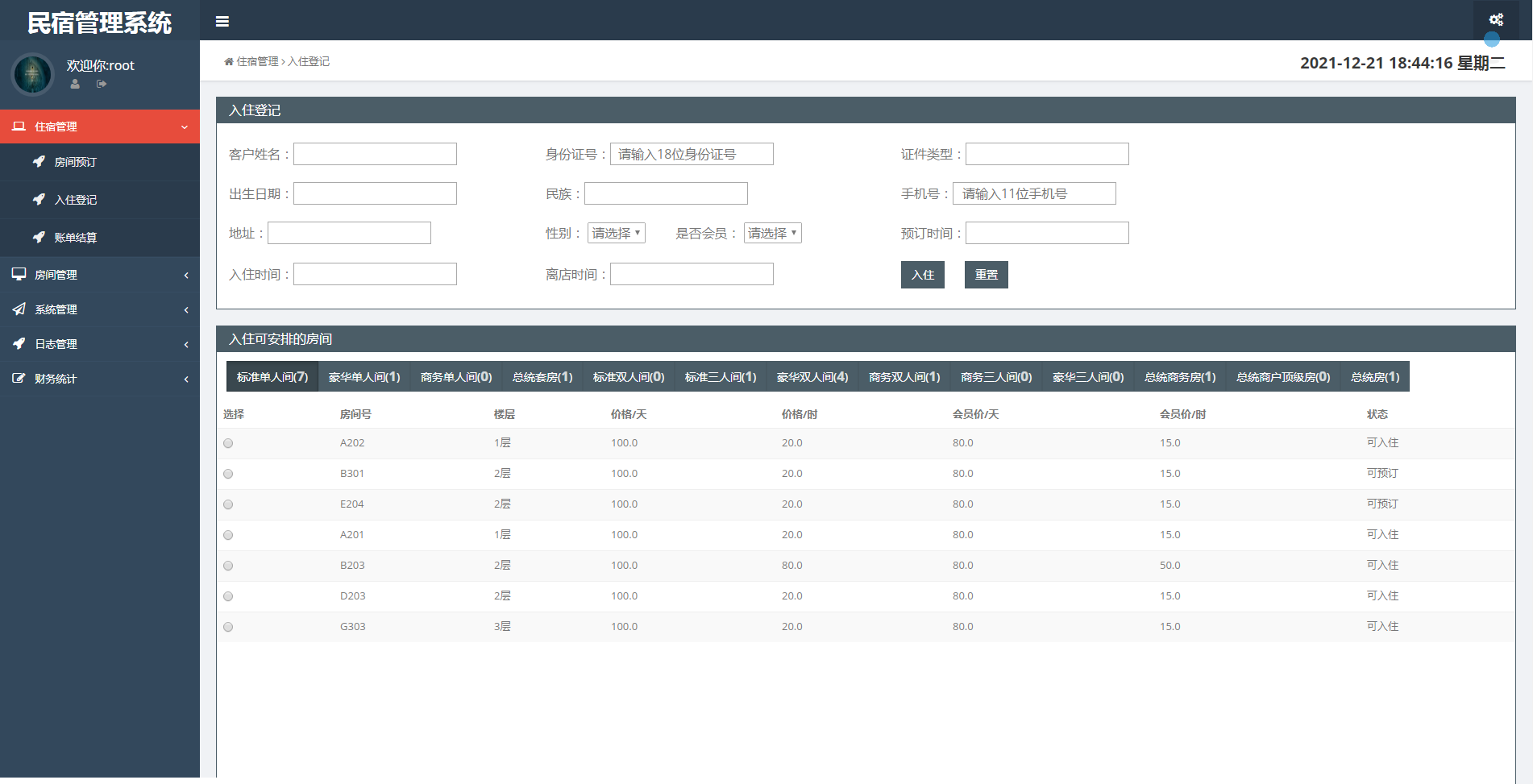Click the rocket icon beside 账单结算
Viewport: 1533px width, 784px height.
[x=39, y=237]
